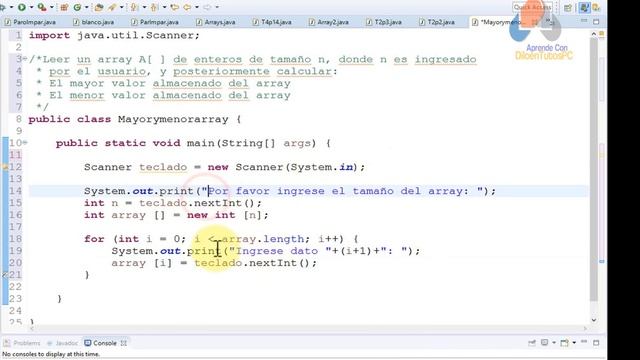Viewport: 640px width, 360px height.
Task: Collapse the comment block at line 3
Action: (x=25, y=59)
